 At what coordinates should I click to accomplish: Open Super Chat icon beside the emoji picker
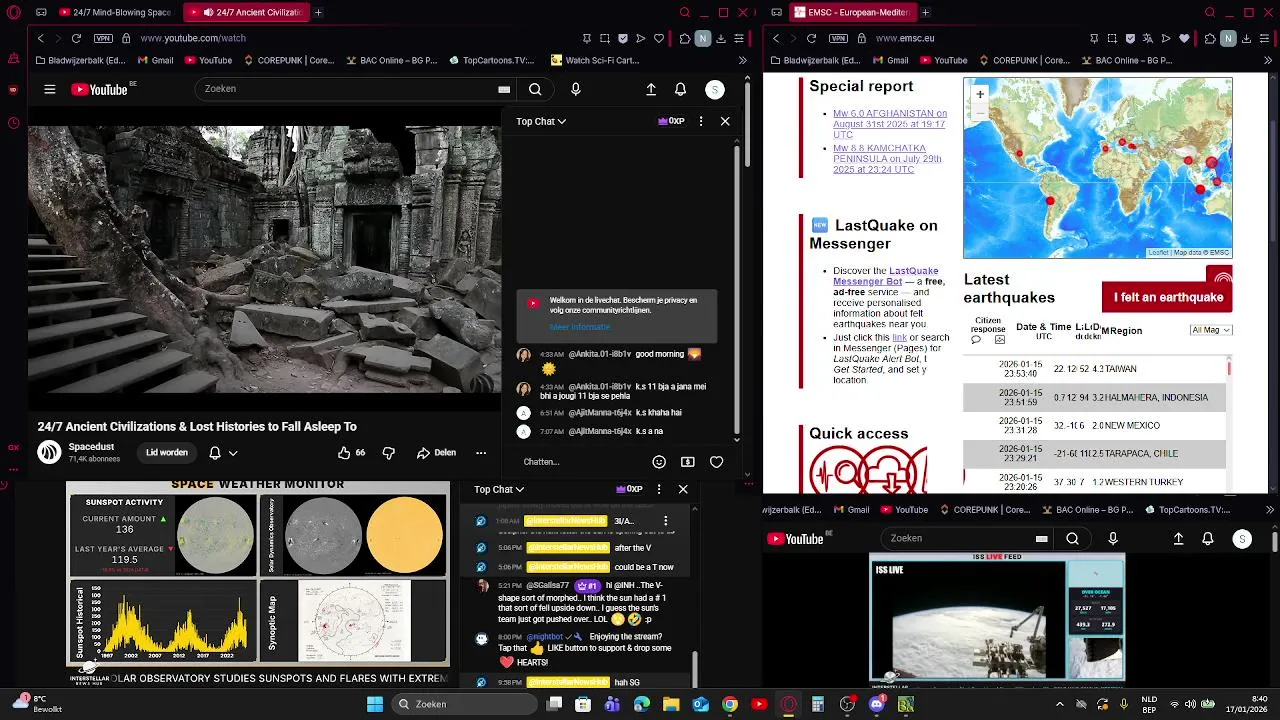pyautogui.click(x=688, y=462)
